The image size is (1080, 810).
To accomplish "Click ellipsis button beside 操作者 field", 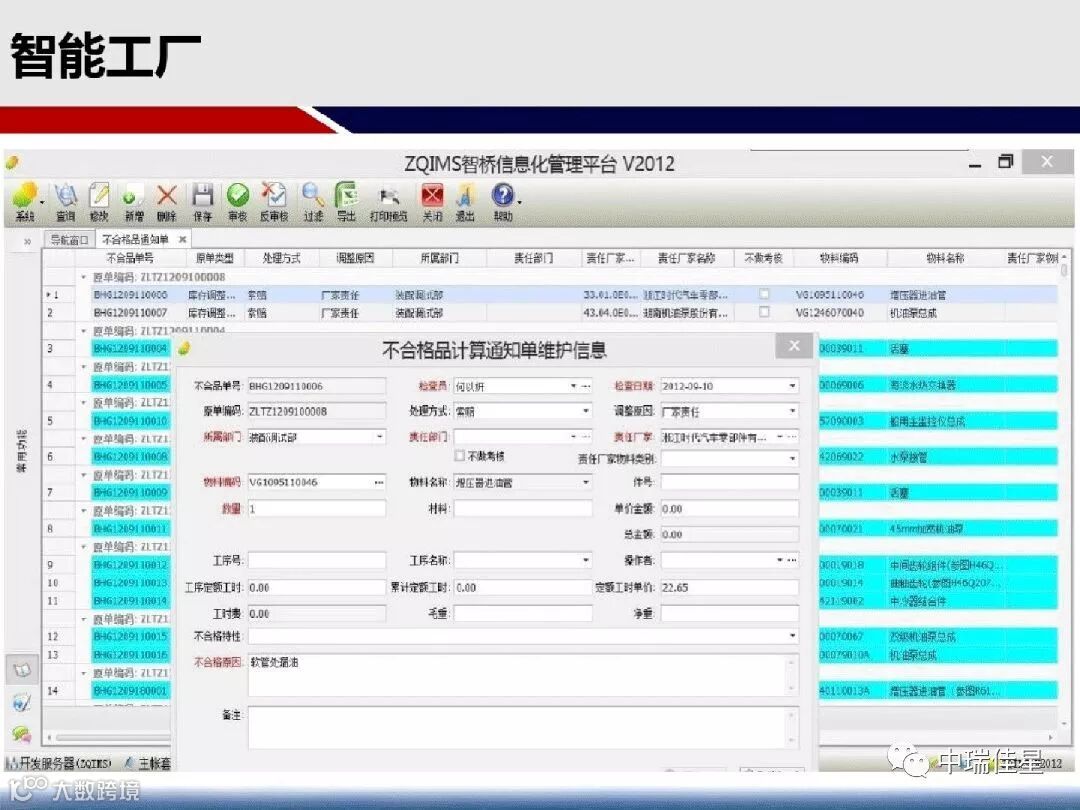I will 792,561.
